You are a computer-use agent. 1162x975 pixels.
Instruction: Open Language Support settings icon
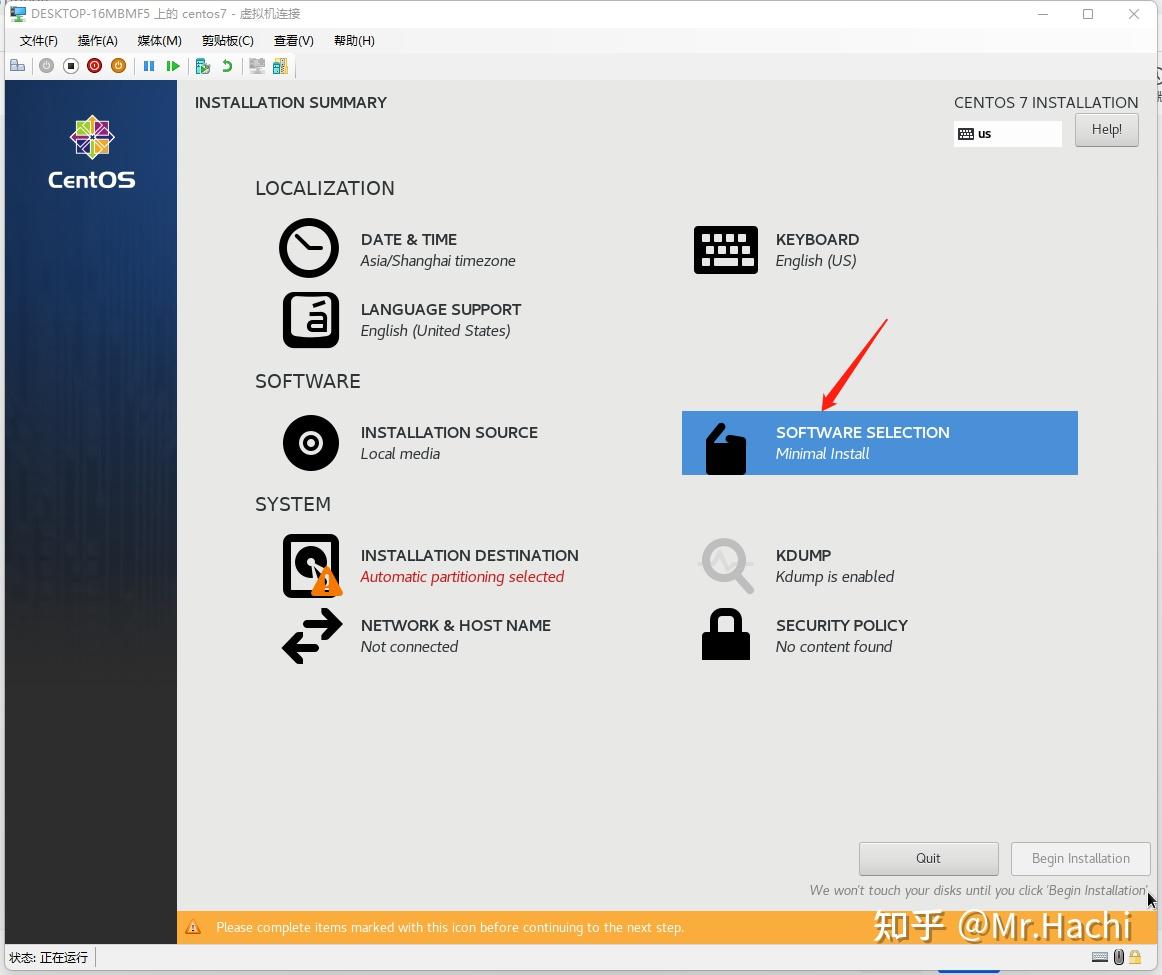[x=311, y=320]
